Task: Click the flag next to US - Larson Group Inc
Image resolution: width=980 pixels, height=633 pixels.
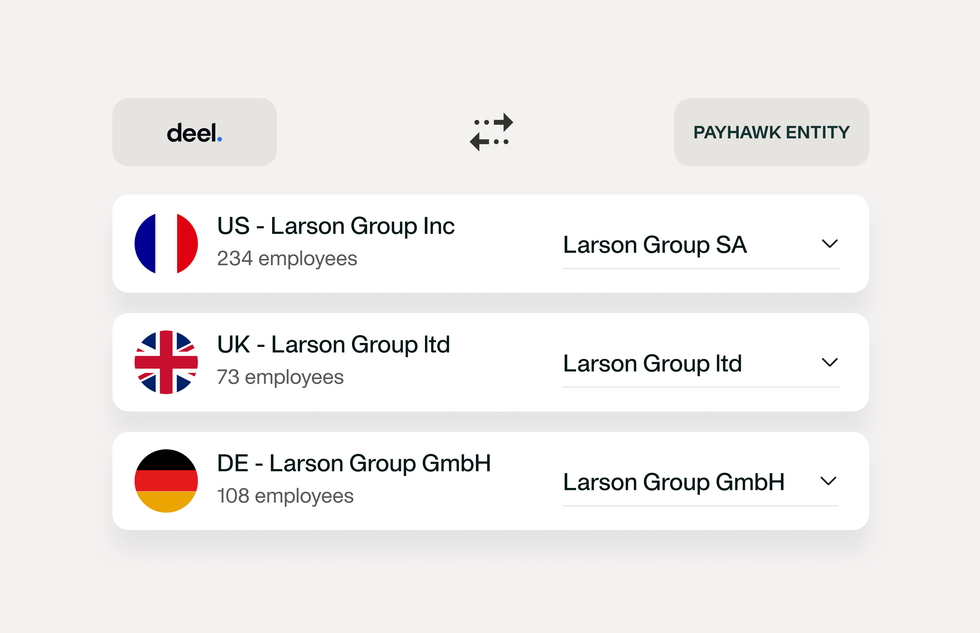Action: pyautogui.click(x=166, y=242)
